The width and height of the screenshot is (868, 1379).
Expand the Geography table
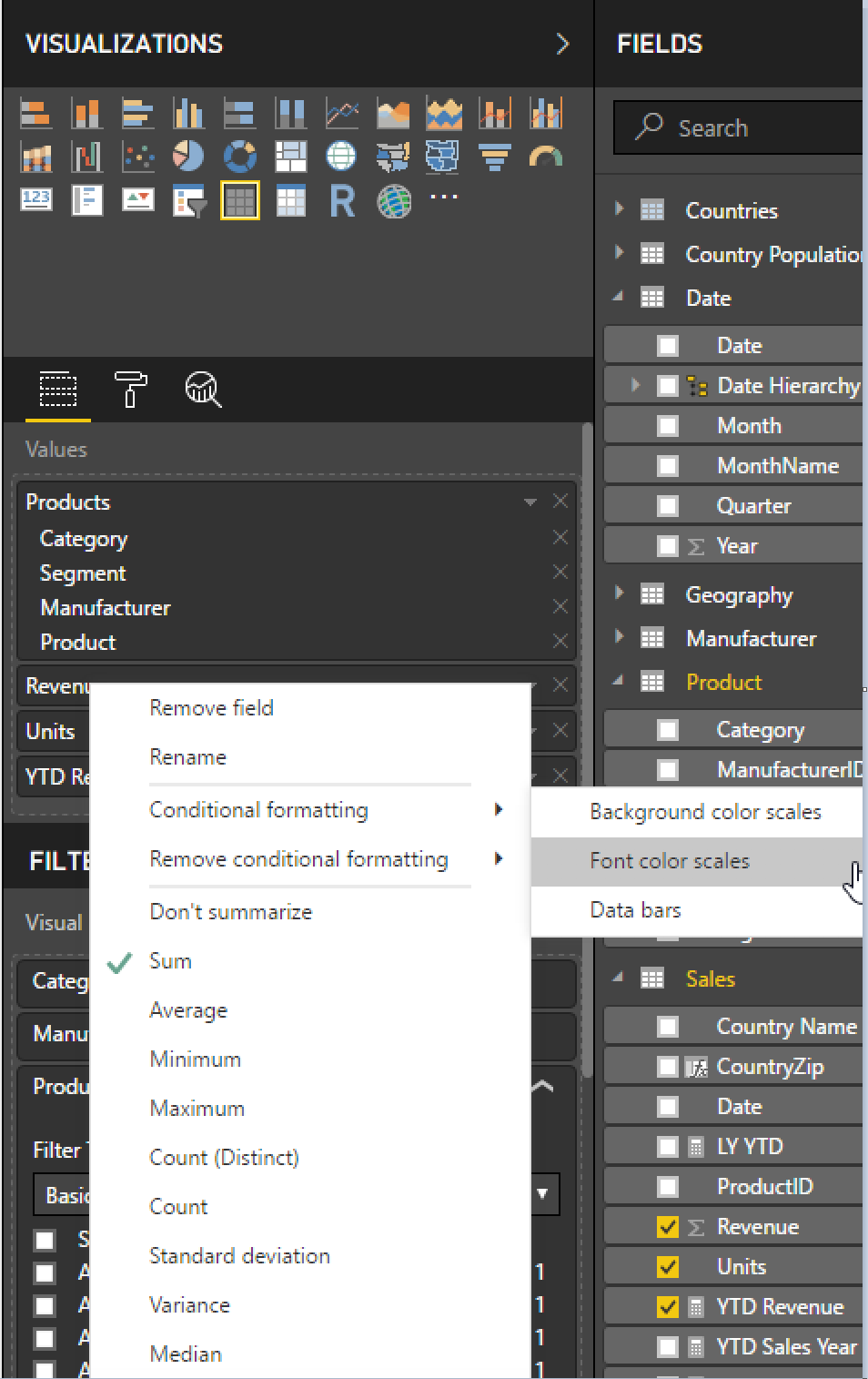[620, 593]
